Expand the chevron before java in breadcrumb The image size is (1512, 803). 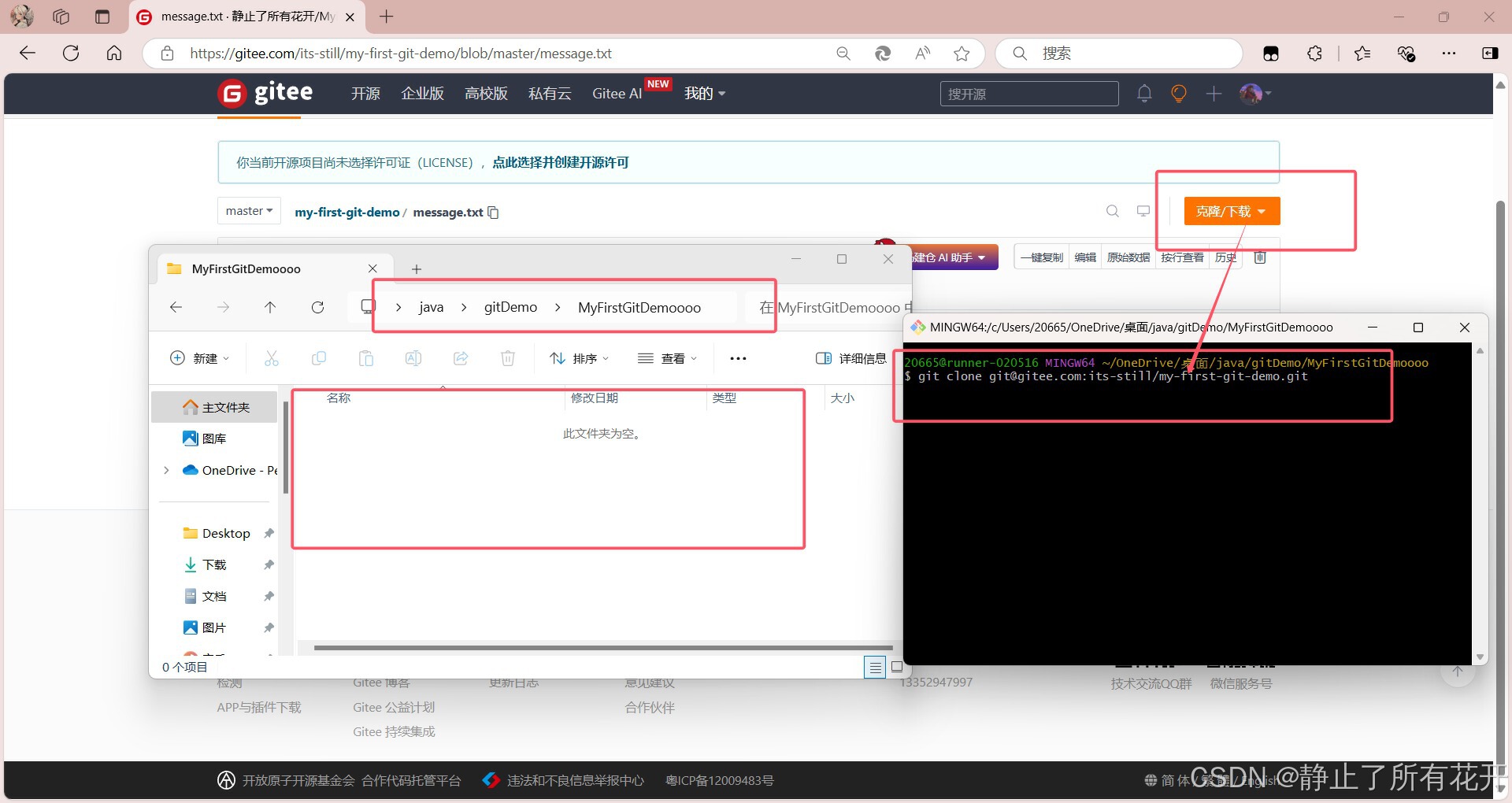(398, 308)
